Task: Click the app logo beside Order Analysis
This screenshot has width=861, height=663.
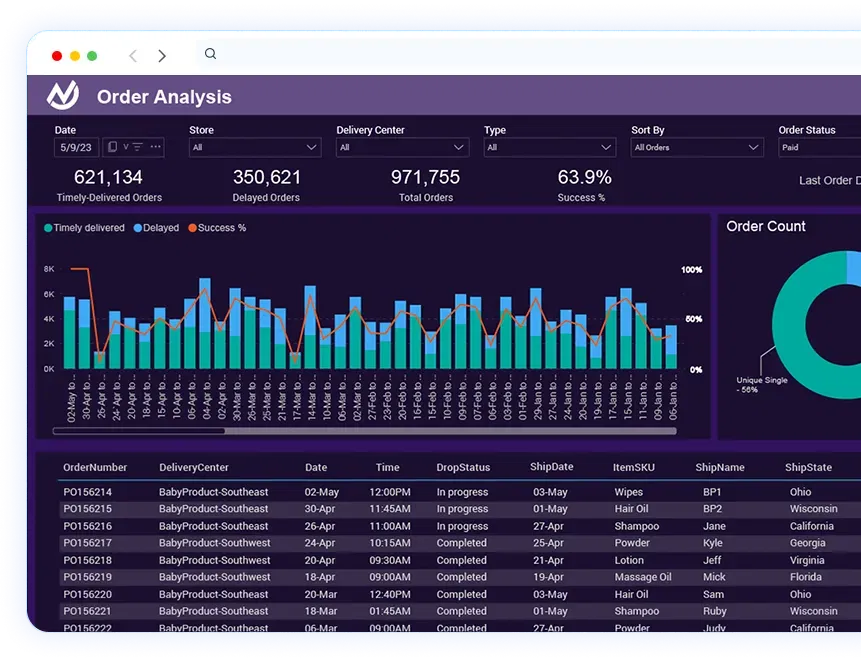Action: pyautogui.click(x=63, y=96)
